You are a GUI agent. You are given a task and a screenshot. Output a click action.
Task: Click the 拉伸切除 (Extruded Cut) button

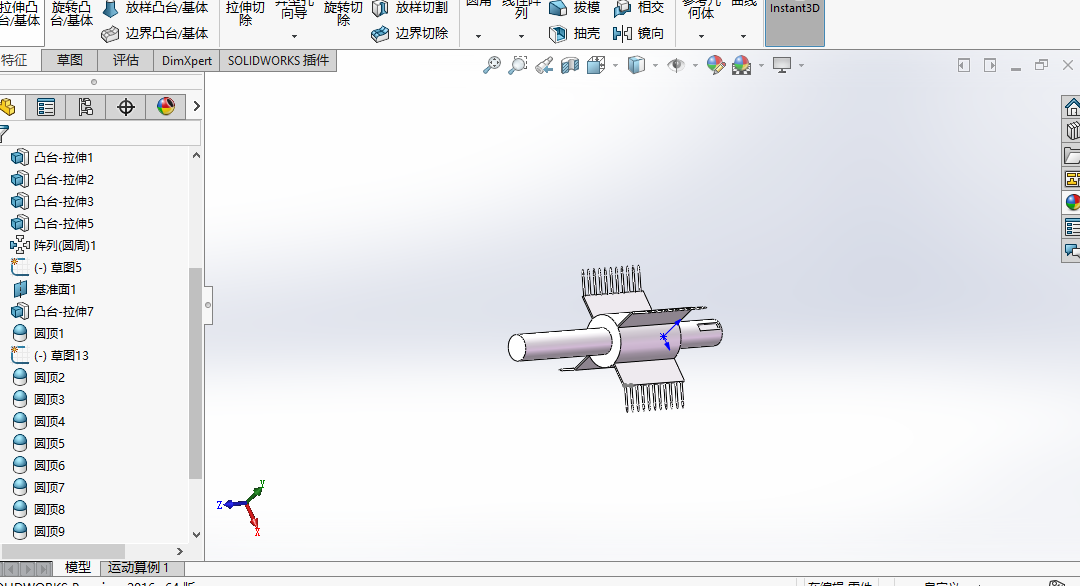(245, 15)
